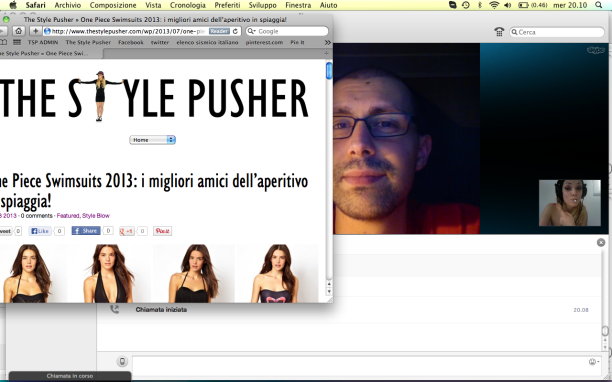The width and height of the screenshot is (612, 382).
Task: Click the self-view video thumbnail in Skype
Action: (570, 203)
